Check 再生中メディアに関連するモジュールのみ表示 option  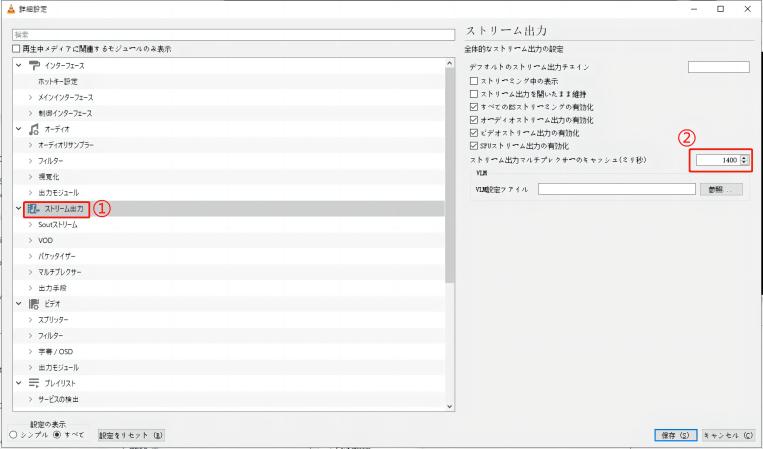(x=14, y=48)
